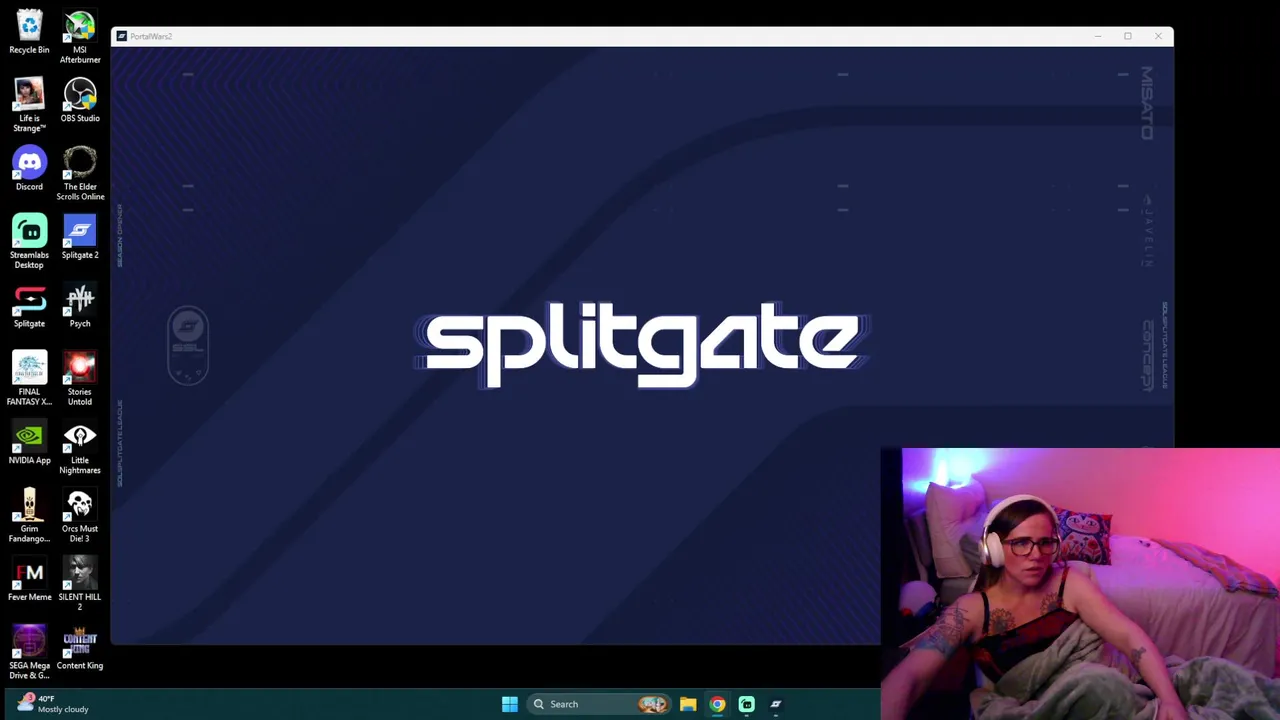Select the Splitgate desktop shortcut
Screen dimensions: 1280x720
tap(29, 306)
